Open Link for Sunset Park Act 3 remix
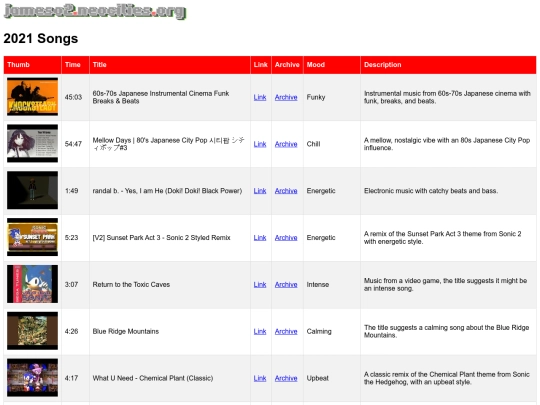This screenshot has height=405, width=540. tap(260, 238)
